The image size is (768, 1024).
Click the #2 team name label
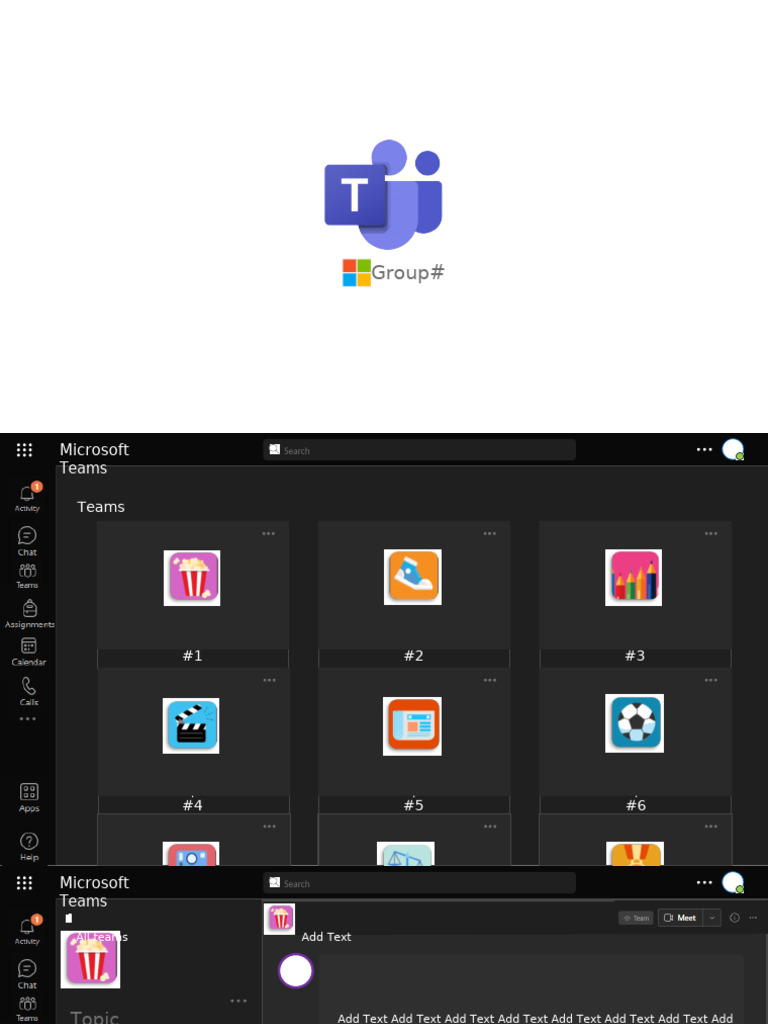[x=413, y=656]
